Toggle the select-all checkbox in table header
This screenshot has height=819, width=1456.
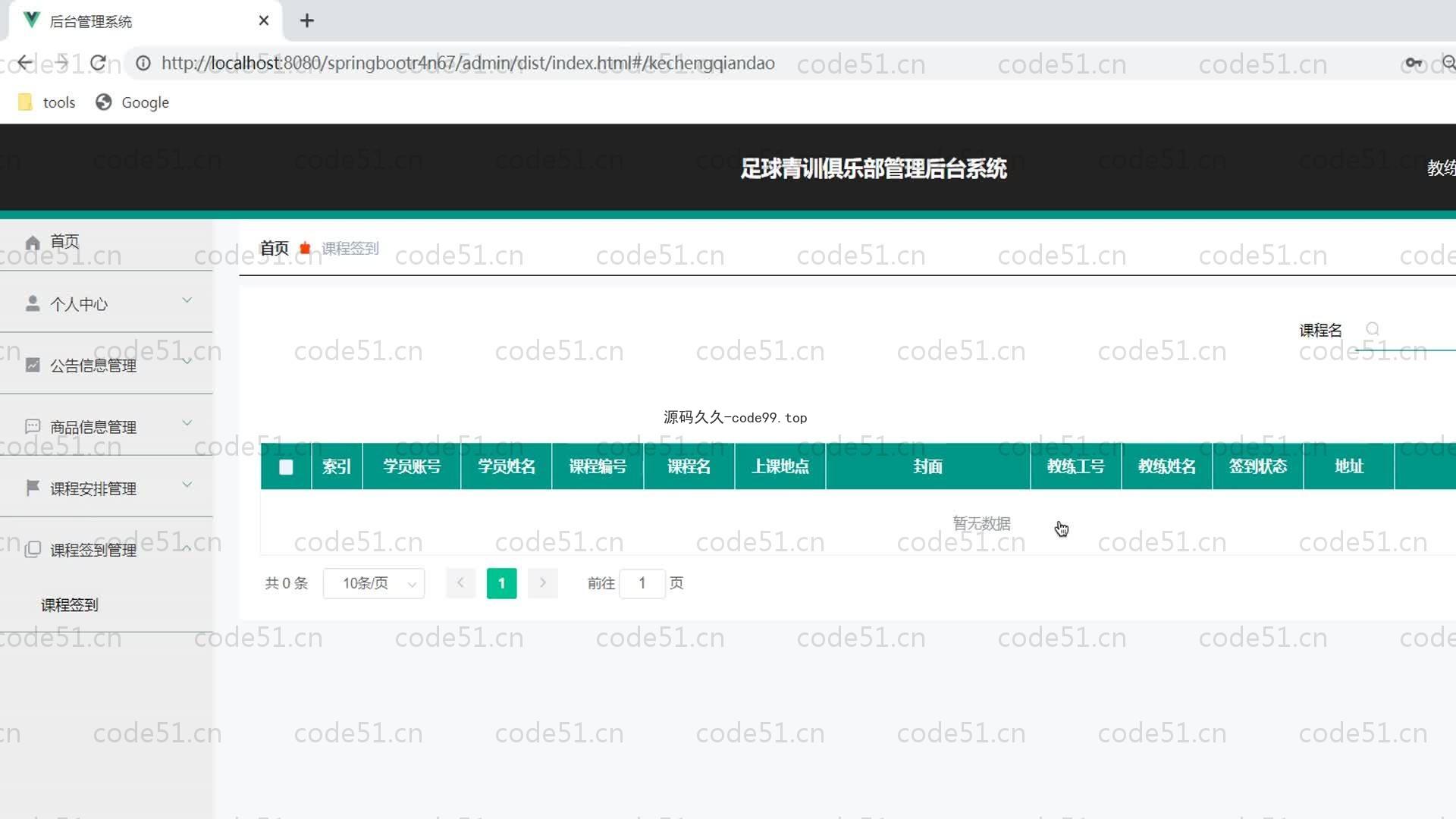click(x=286, y=467)
